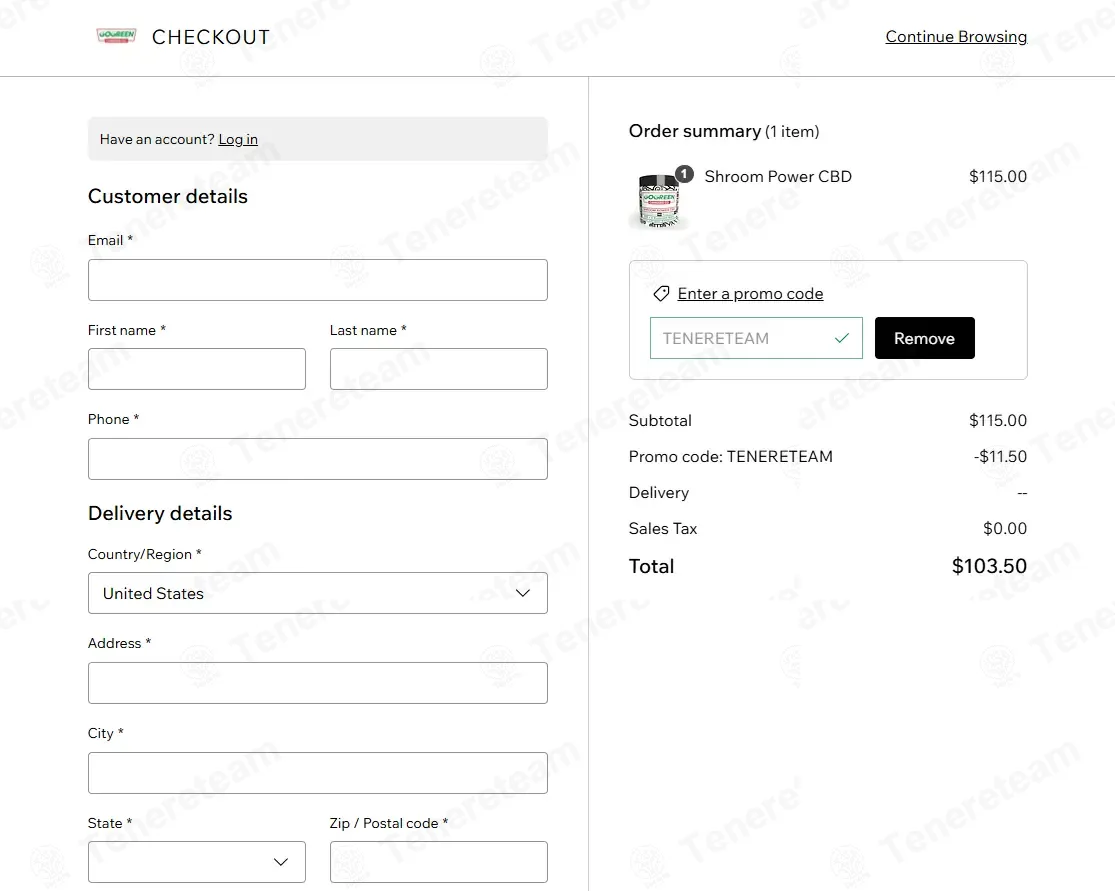Screen dimensions: 1115x891
Task: Follow the Continue Browsing link
Action: click(x=956, y=36)
